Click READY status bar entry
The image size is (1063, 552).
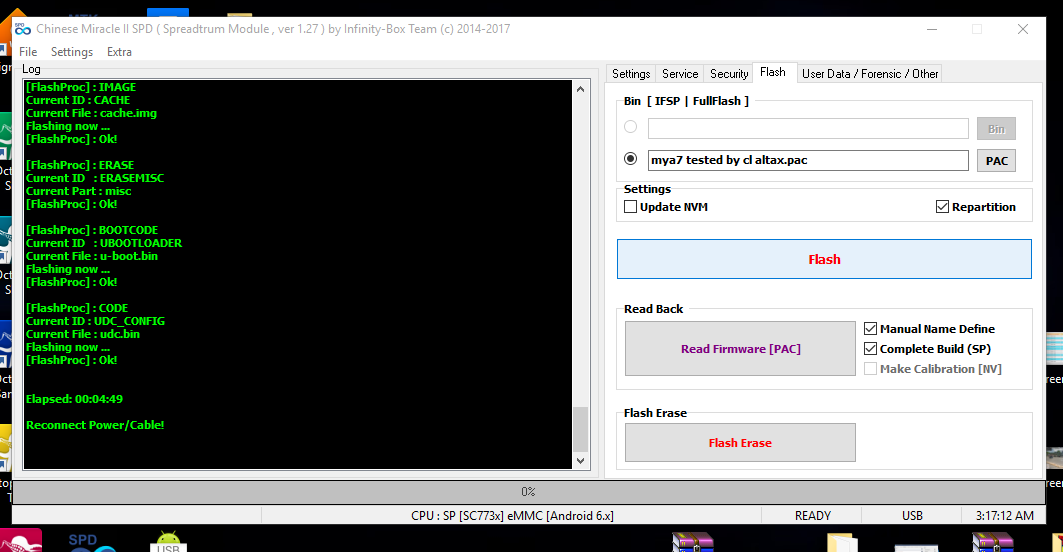coord(812,515)
